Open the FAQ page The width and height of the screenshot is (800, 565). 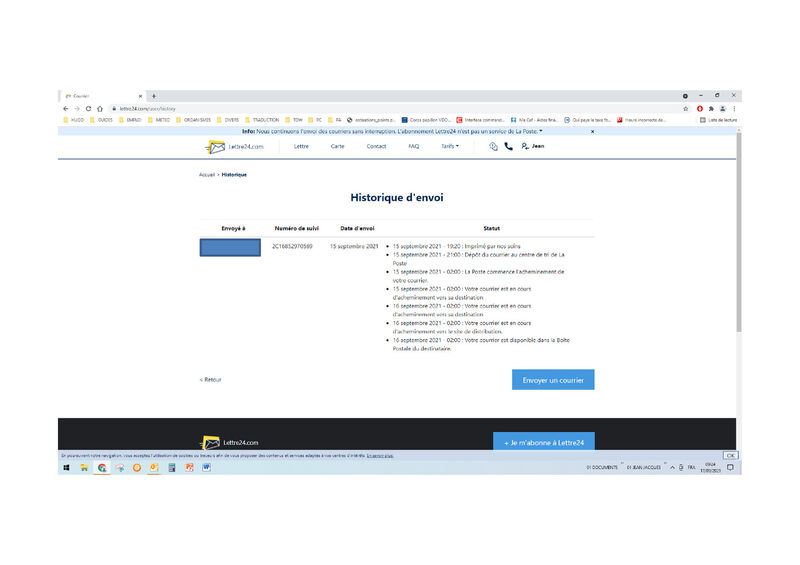point(414,146)
